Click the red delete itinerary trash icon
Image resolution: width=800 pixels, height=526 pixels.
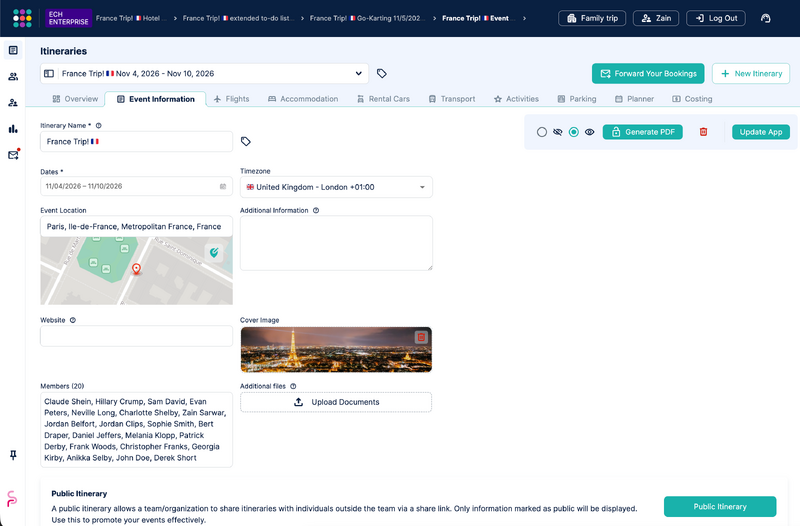[x=703, y=132]
